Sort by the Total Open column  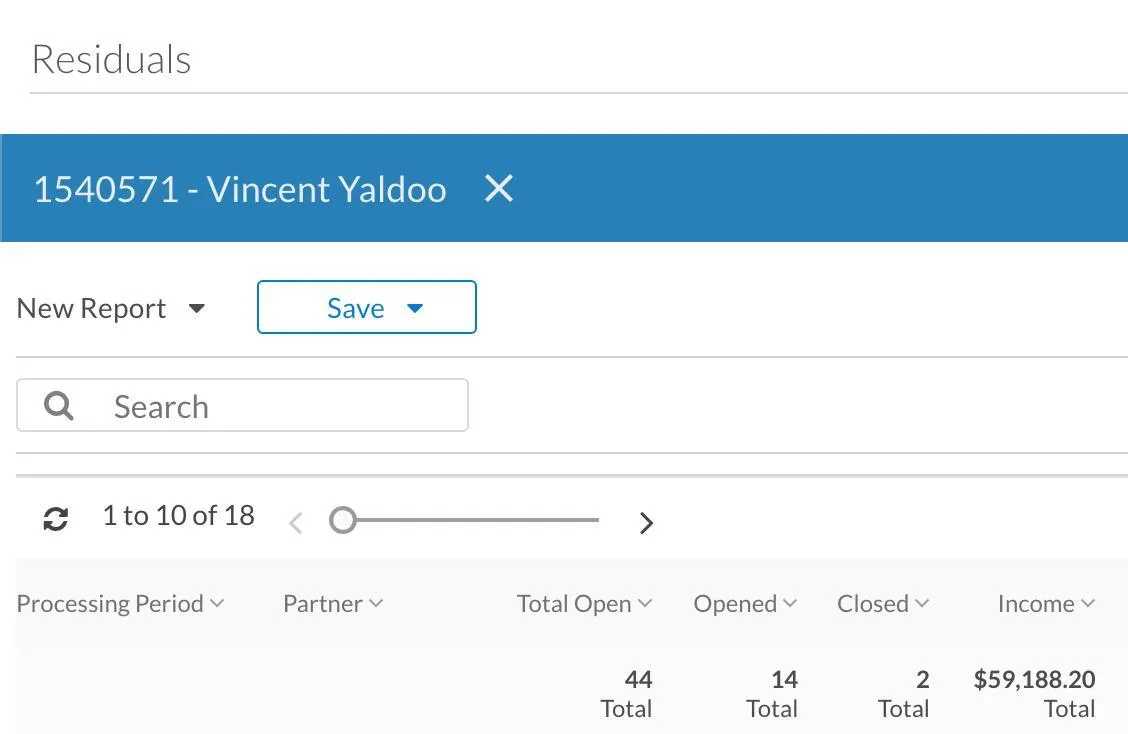click(574, 604)
